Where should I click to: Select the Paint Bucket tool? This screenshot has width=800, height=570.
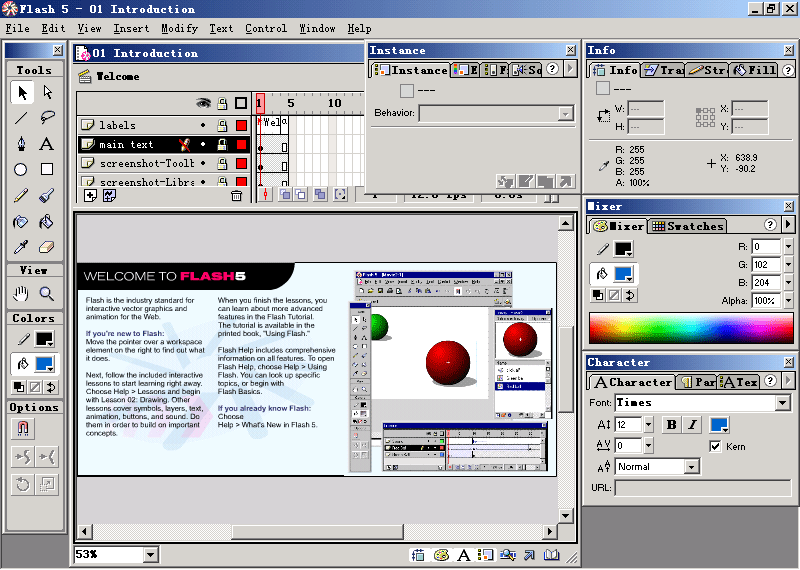coord(47,221)
